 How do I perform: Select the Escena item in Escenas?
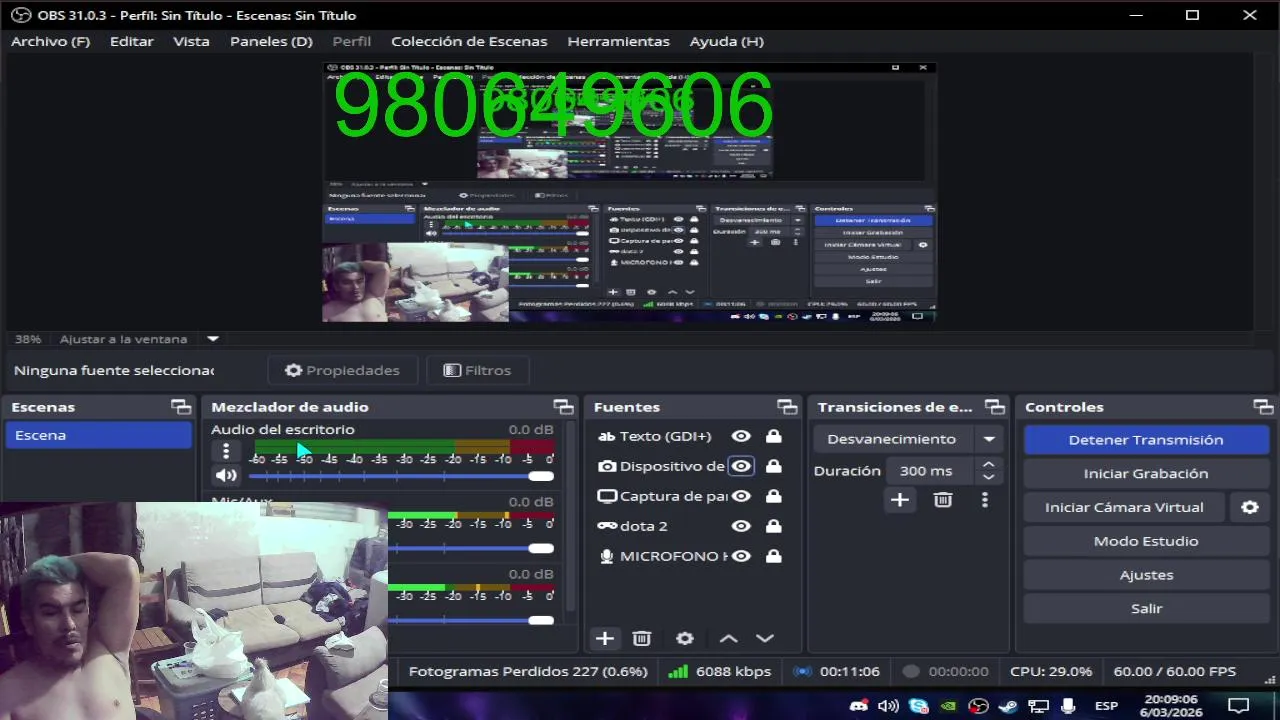click(x=98, y=435)
